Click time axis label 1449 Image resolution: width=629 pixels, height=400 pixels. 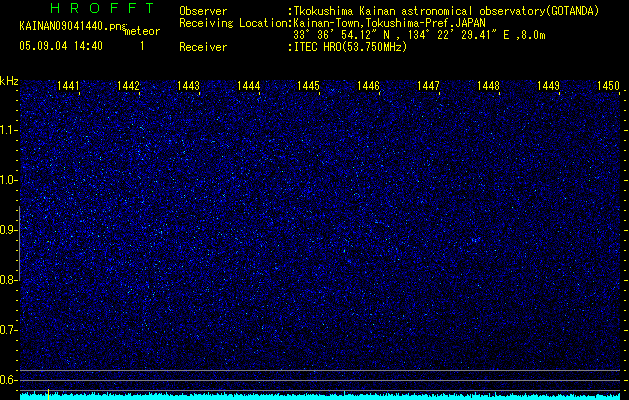click(x=548, y=86)
